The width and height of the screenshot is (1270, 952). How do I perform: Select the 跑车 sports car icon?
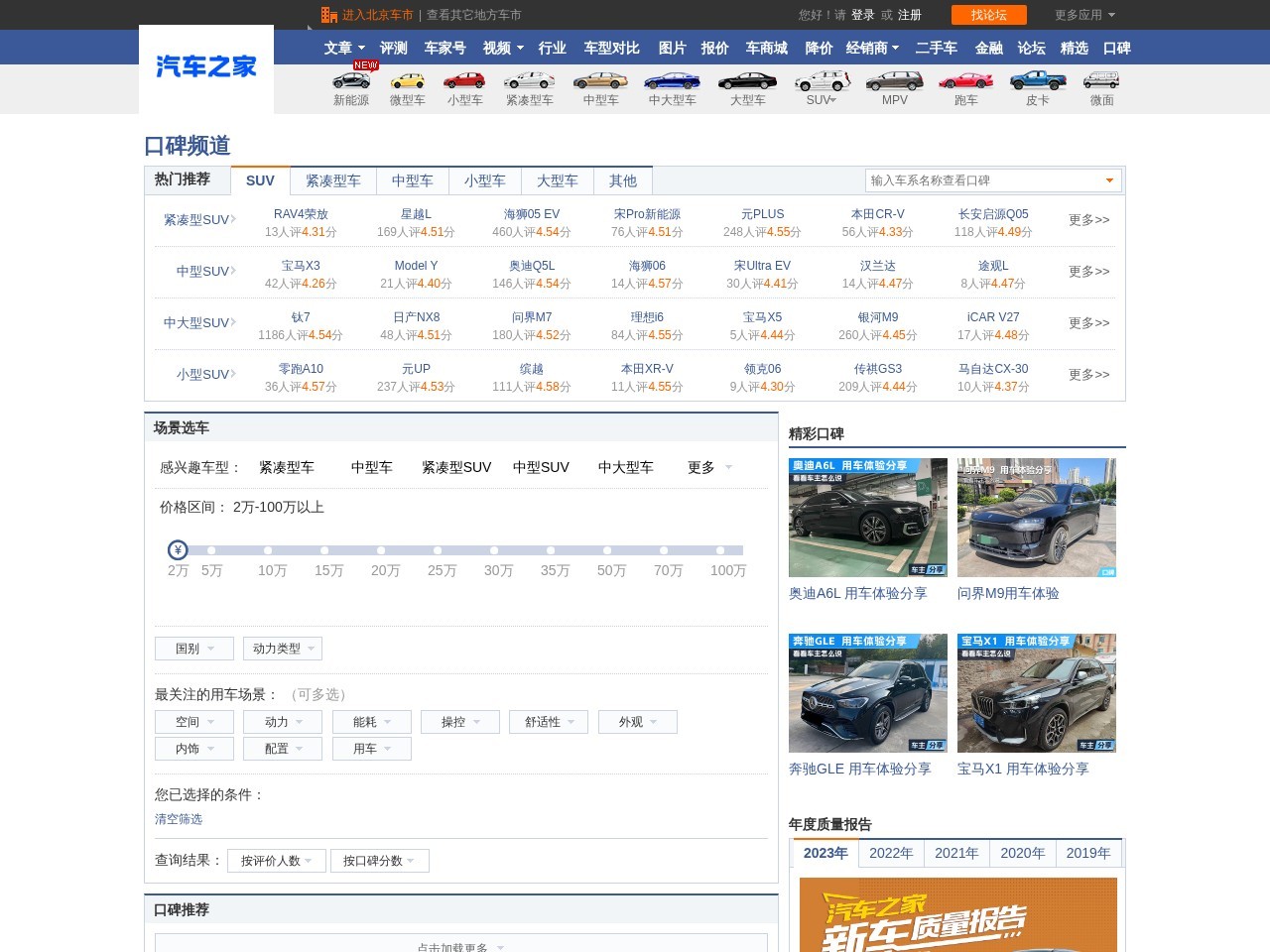[965, 80]
